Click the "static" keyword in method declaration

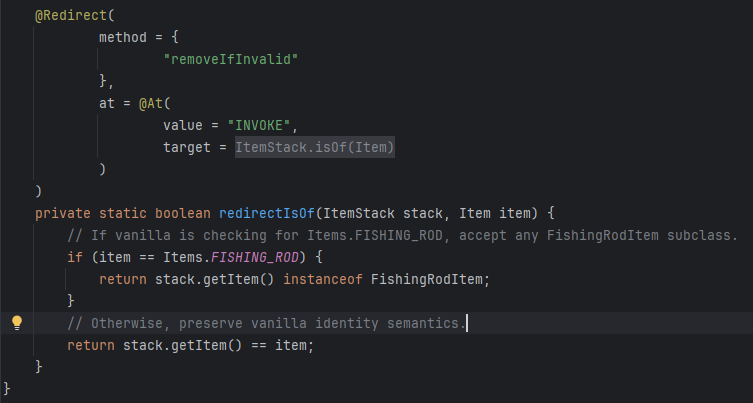pos(125,213)
